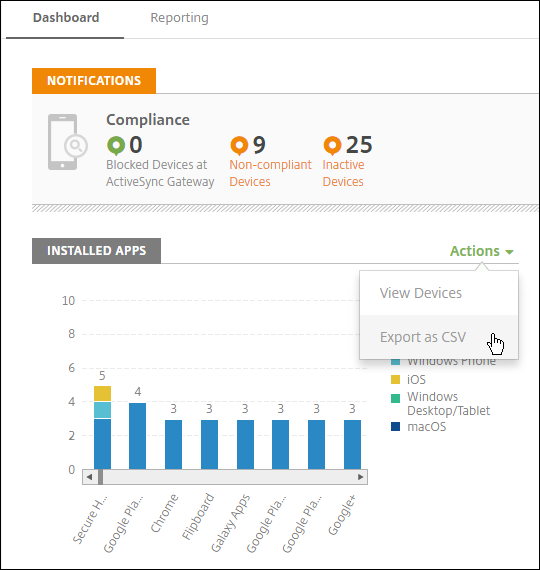540x570 pixels.
Task: Click the light blue segment of Secure H... bar
Action: pos(102,410)
